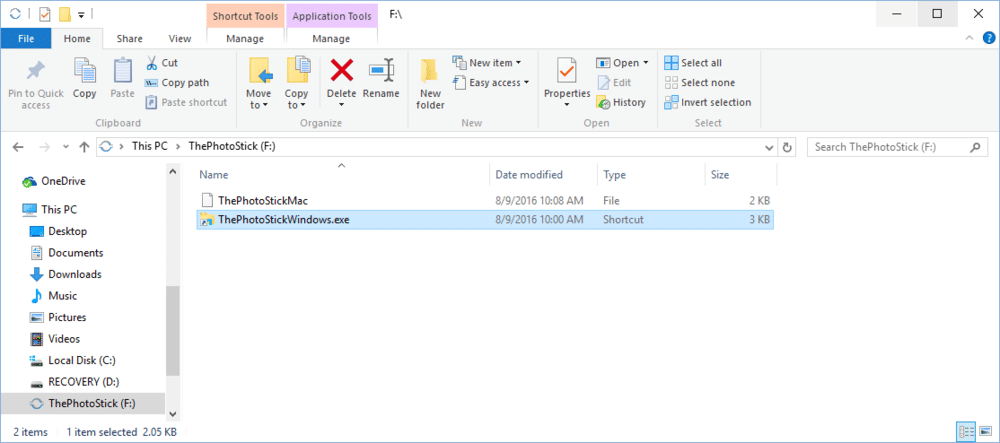Click Pin to Quick access icon
Viewport: 1000px width, 443px height.
(x=36, y=72)
